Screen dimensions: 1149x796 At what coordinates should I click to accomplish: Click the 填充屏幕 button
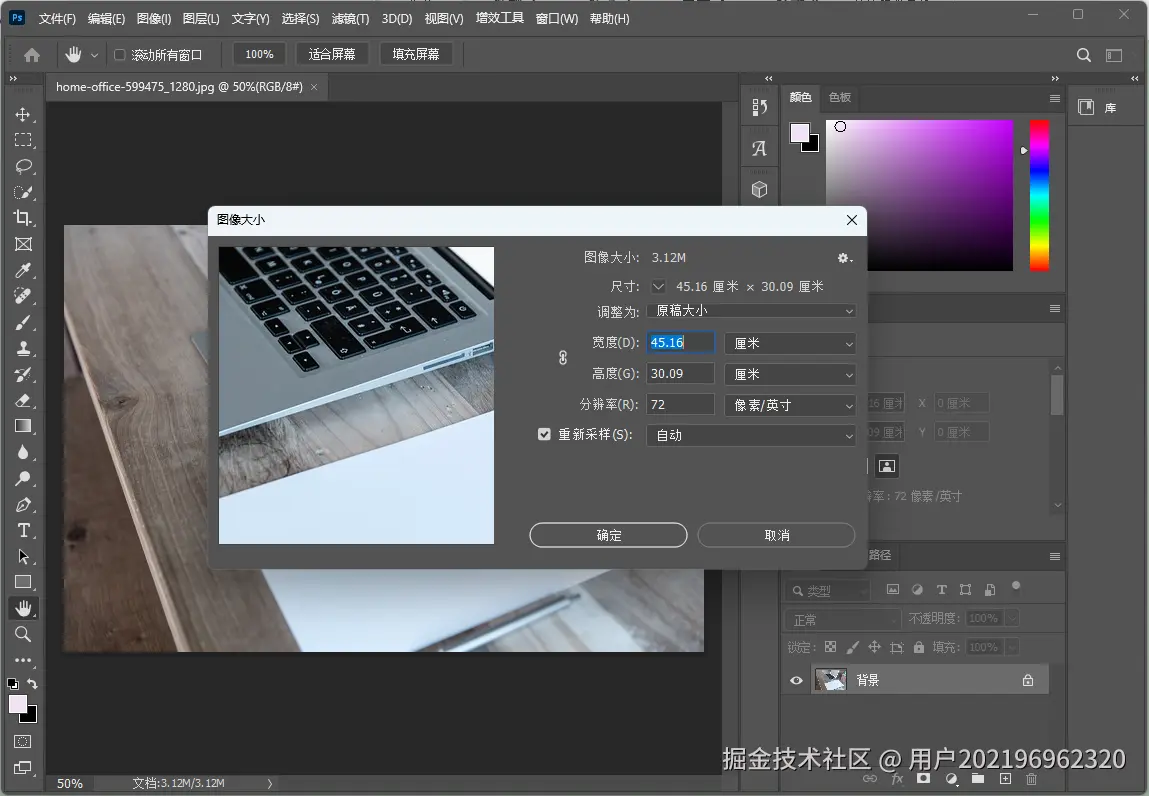(416, 54)
